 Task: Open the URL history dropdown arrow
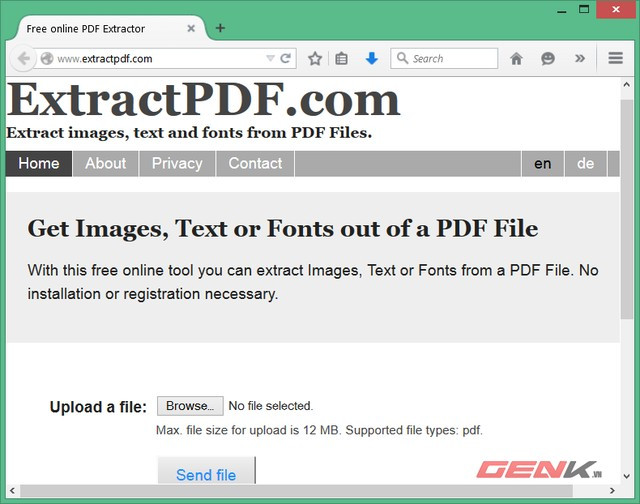[x=270, y=58]
